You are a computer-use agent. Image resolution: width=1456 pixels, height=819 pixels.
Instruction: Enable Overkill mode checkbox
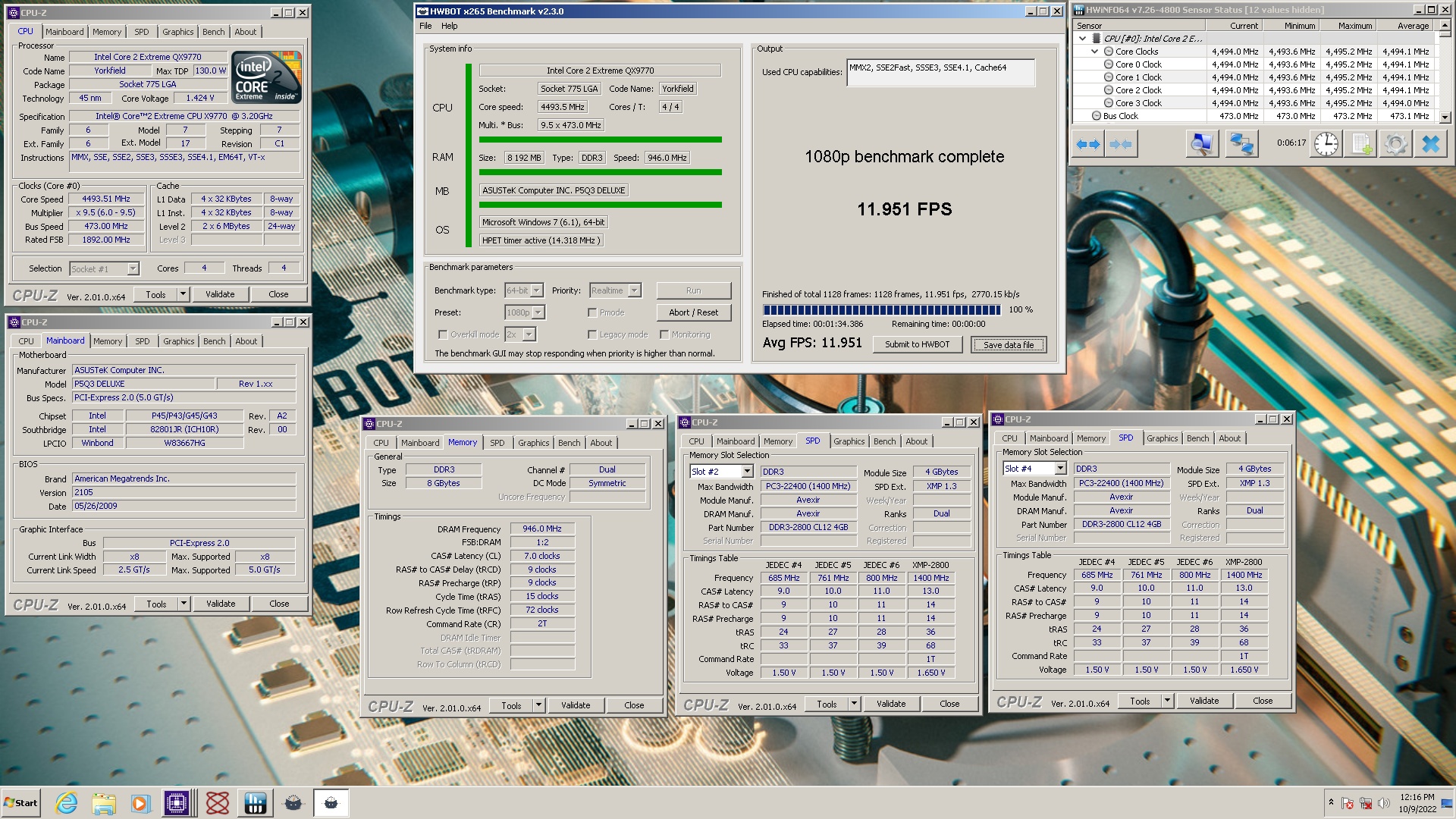coord(443,334)
